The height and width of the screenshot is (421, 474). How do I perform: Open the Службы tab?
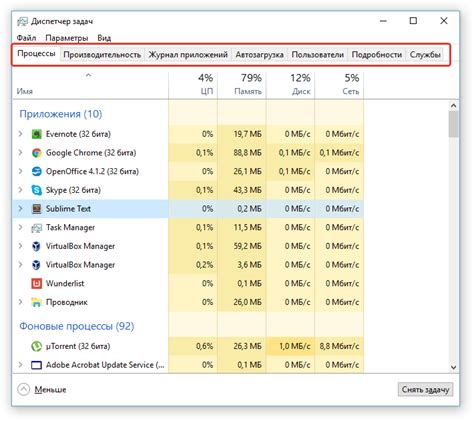tap(425, 55)
